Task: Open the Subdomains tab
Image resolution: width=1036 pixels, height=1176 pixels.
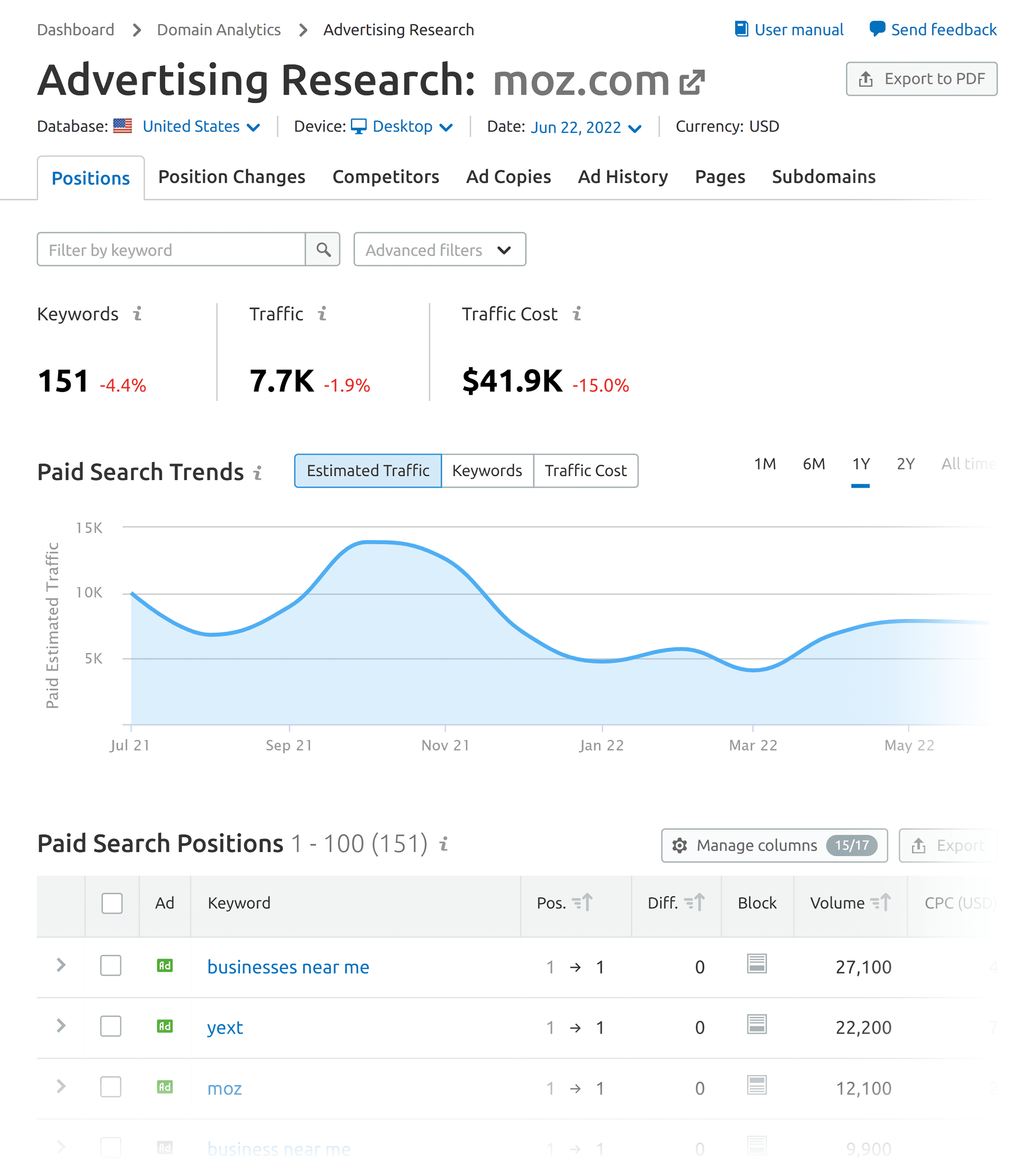Action: (824, 176)
